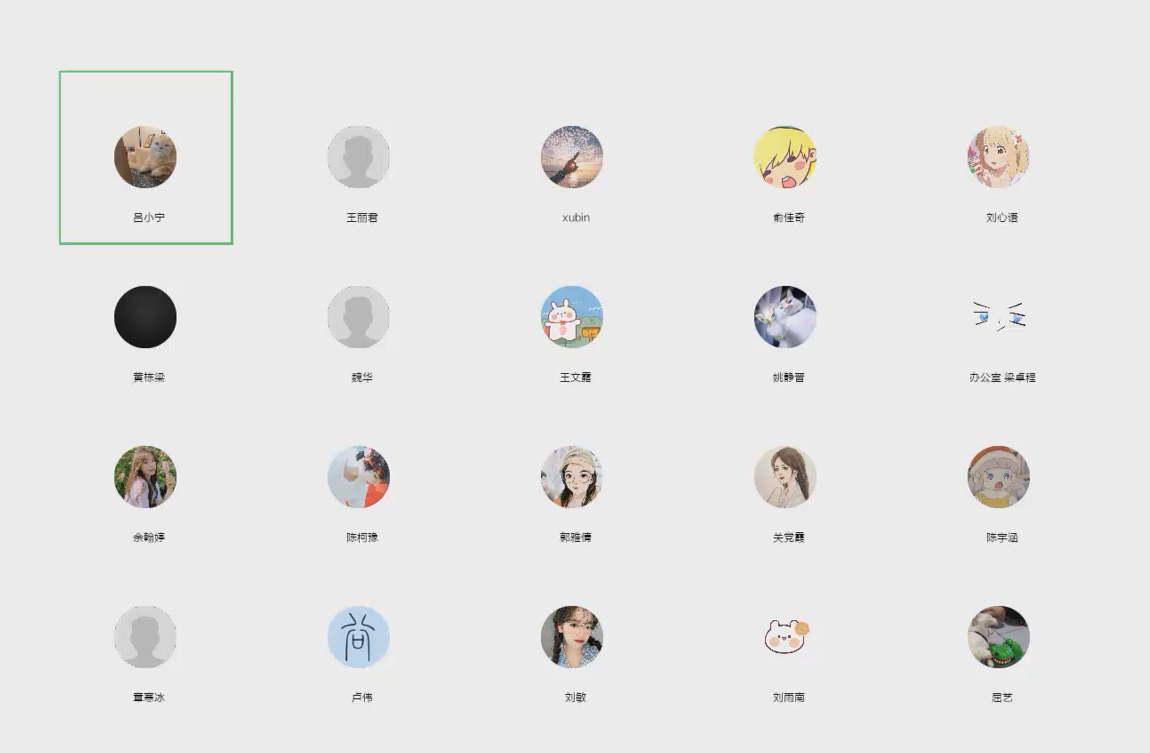Screen dimensions: 1150x753
Task: Select 魏华's gray placeholder avatar
Action: click(x=359, y=317)
